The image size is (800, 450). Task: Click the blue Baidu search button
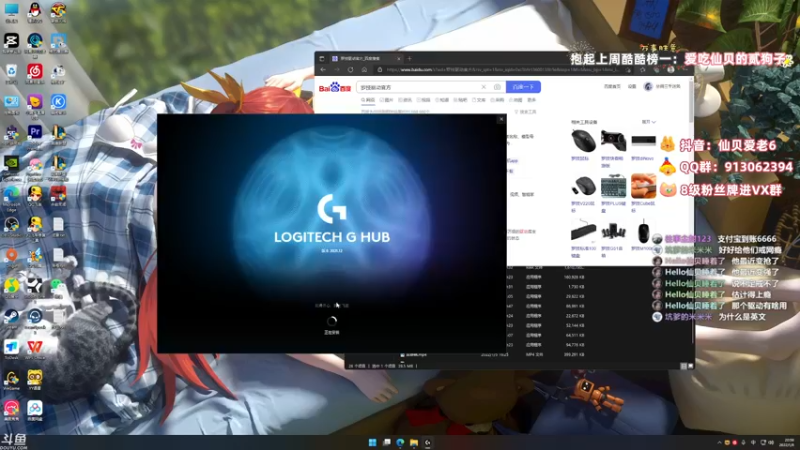523,87
